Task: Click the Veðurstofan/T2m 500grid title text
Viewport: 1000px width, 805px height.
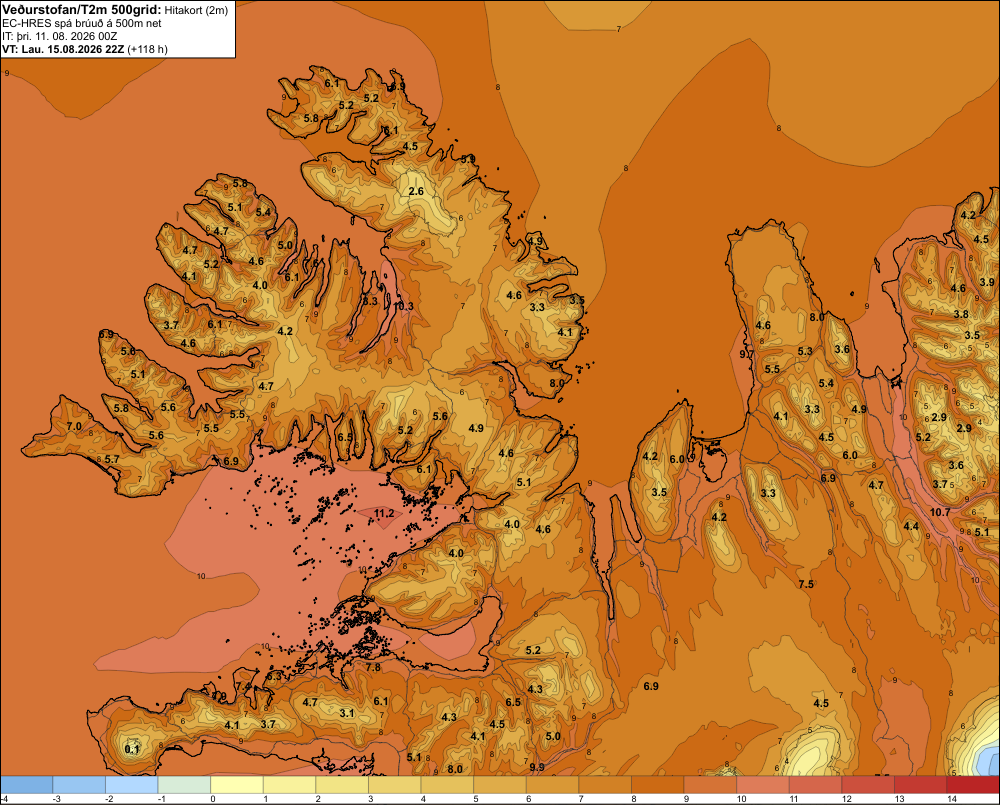Action: [x=82, y=9]
